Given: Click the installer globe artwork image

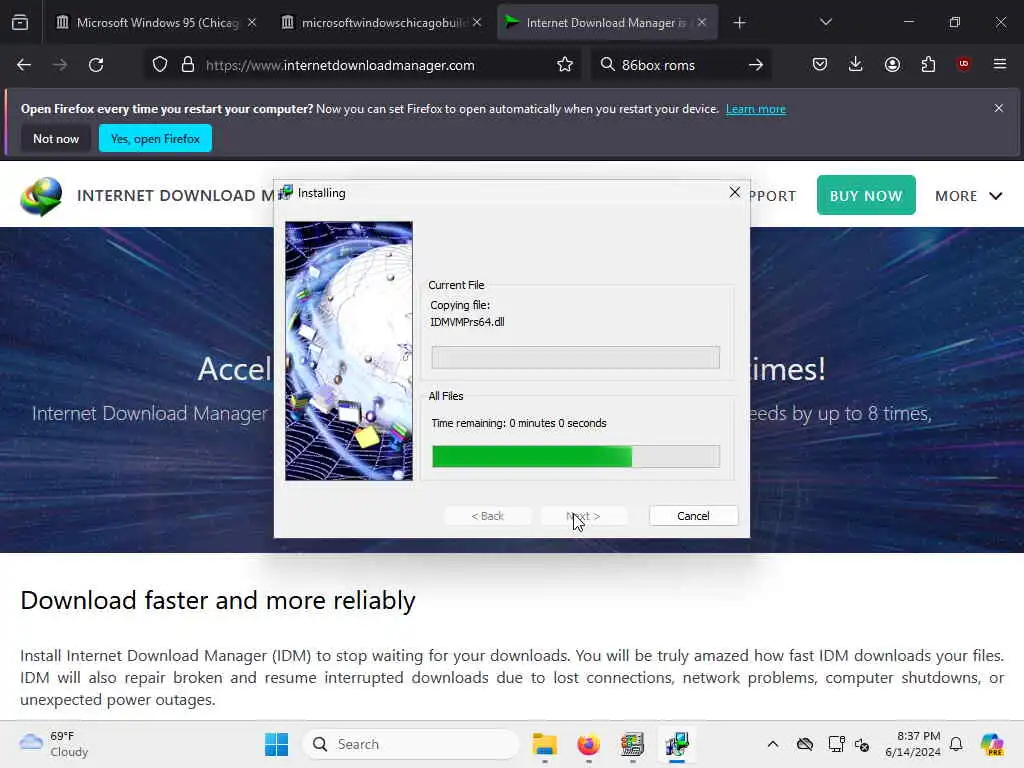Looking at the screenshot, I should pyautogui.click(x=349, y=351).
